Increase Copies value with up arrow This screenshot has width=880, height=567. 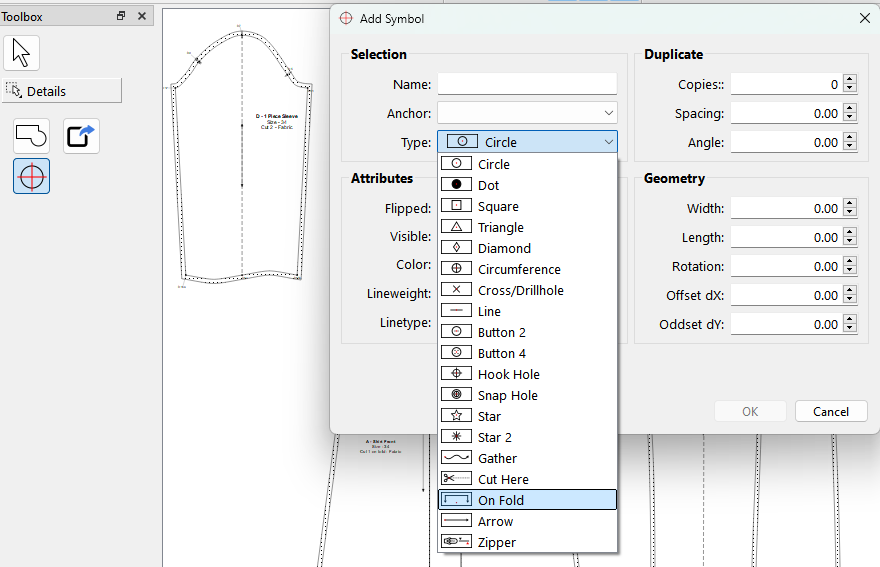tap(850, 80)
